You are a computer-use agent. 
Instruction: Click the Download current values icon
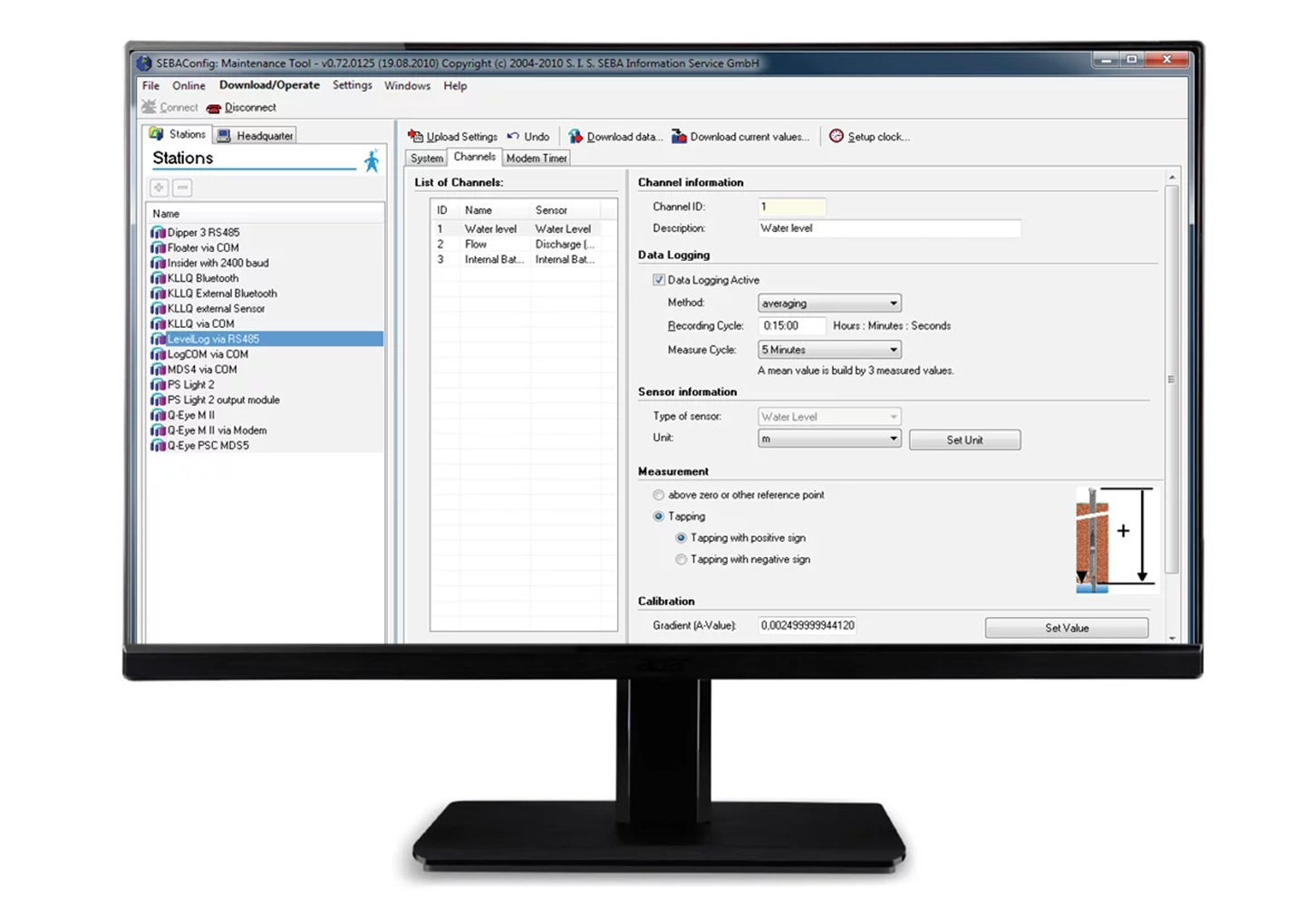(x=679, y=137)
